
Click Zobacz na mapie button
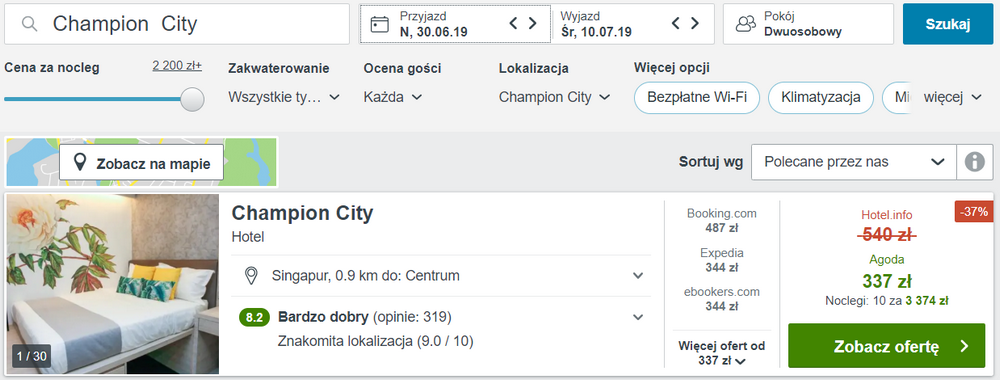point(142,163)
